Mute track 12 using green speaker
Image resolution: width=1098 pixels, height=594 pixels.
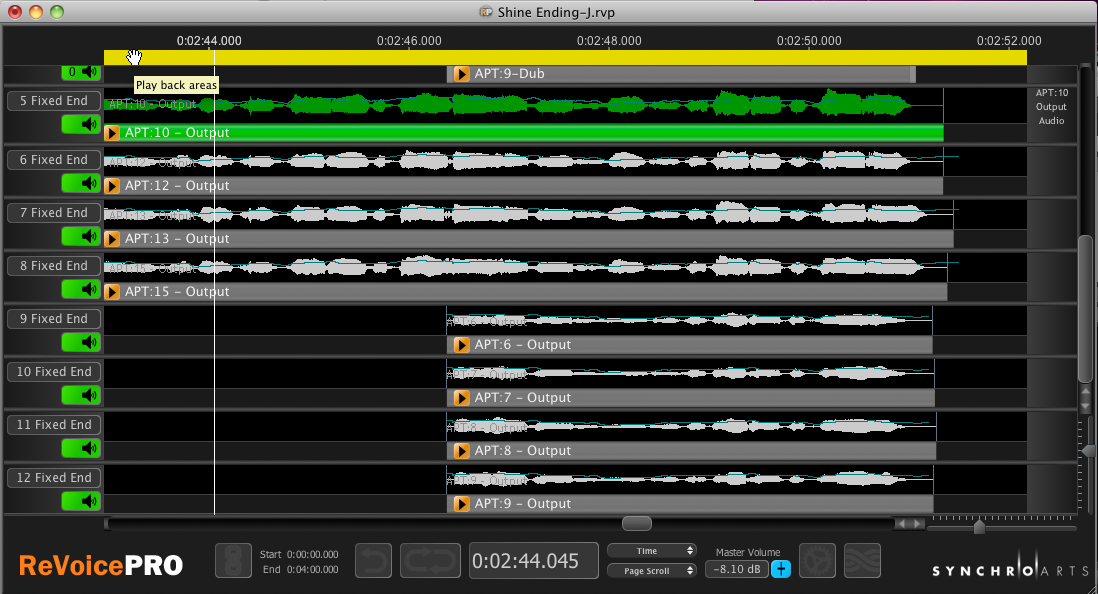coord(82,501)
